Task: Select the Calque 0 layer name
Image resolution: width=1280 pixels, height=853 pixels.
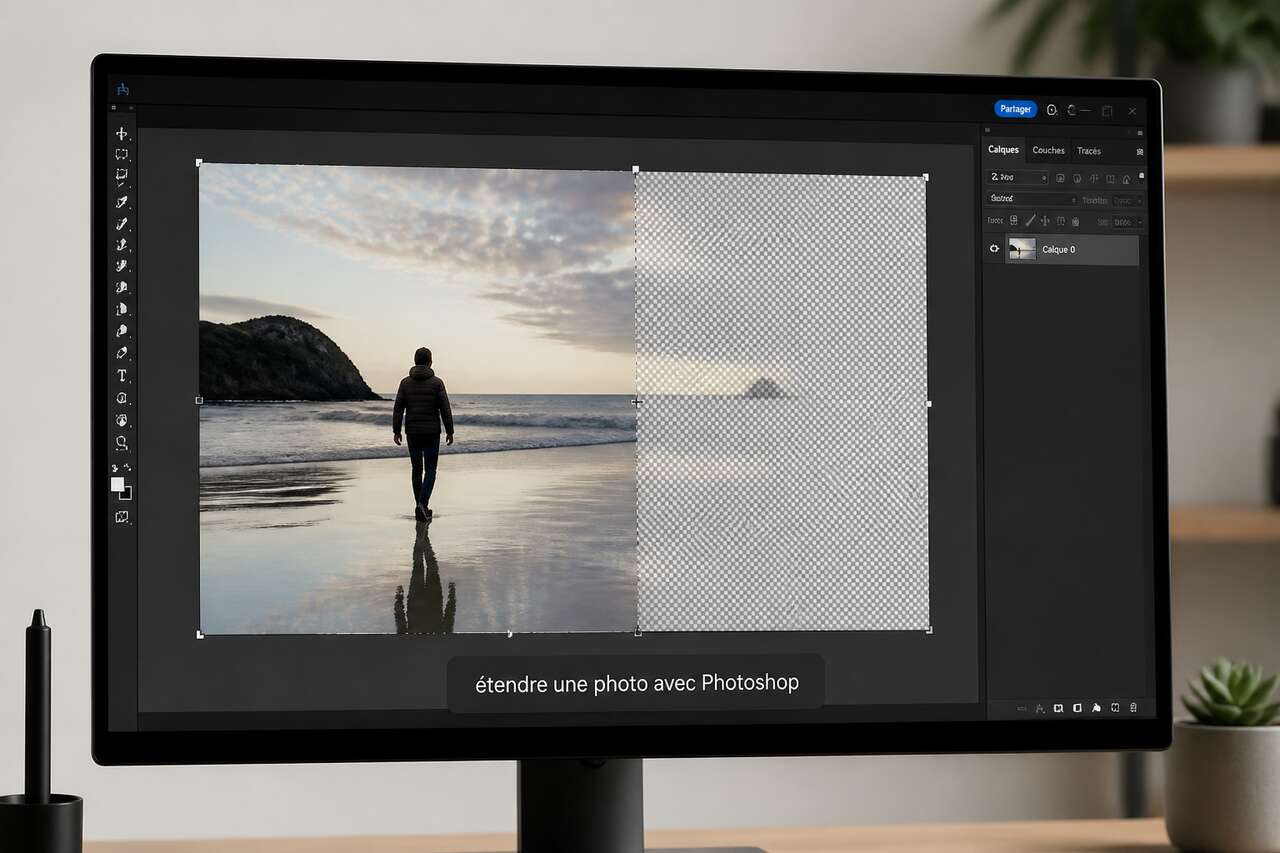Action: pos(1058,250)
